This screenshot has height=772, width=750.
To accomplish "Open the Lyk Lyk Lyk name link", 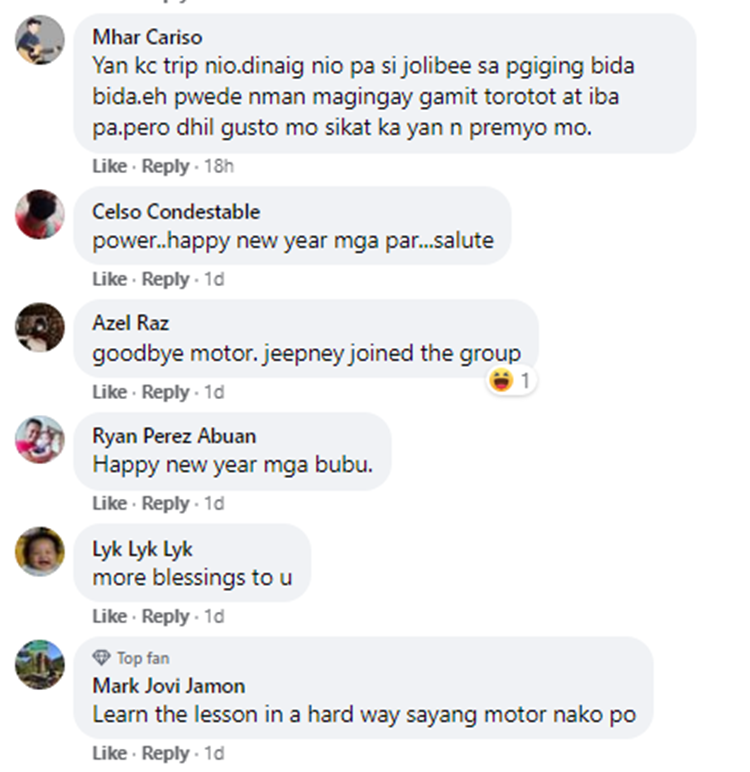I will 142,549.
